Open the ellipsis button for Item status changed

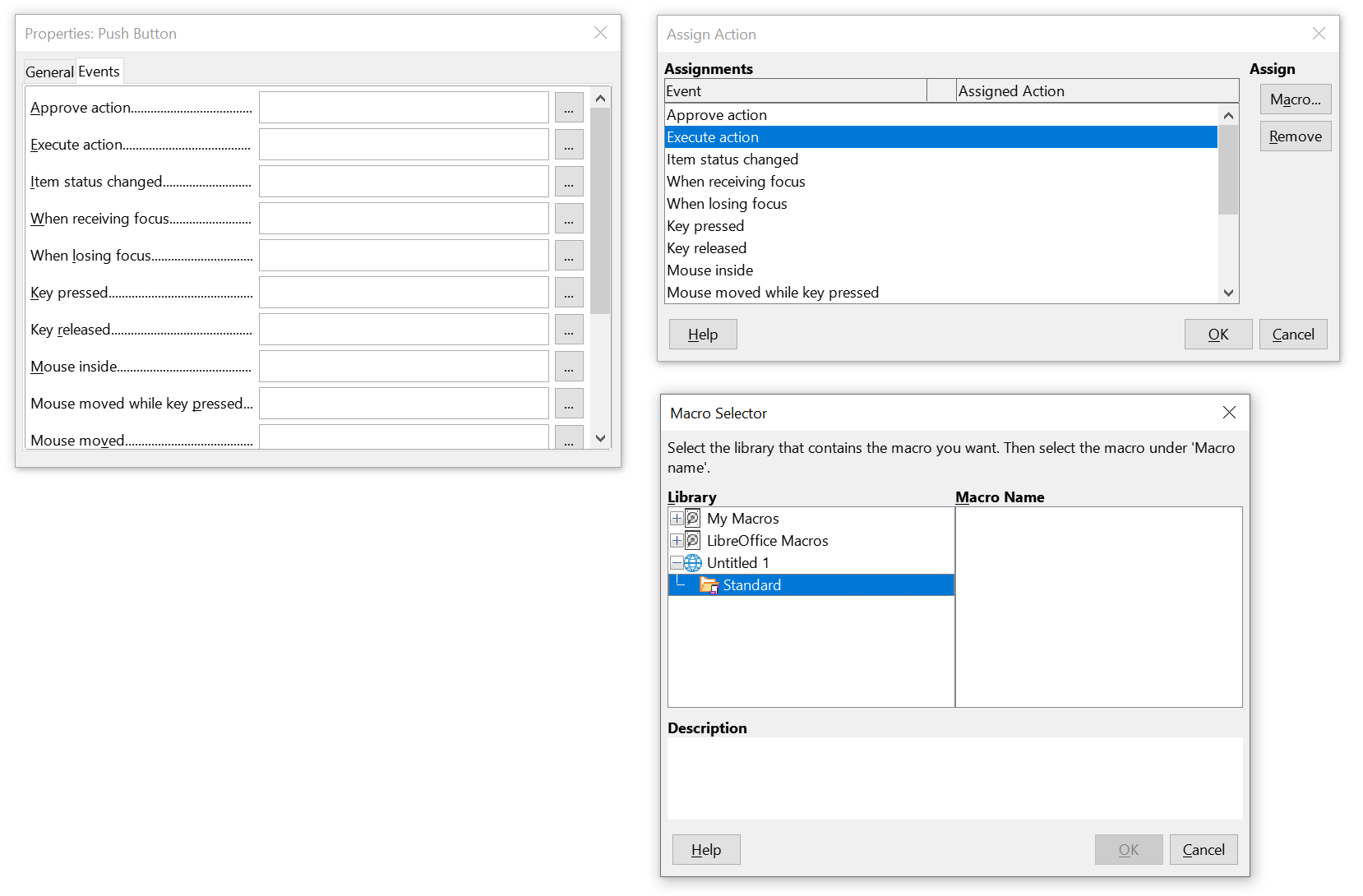pyautogui.click(x=569, y=182)
